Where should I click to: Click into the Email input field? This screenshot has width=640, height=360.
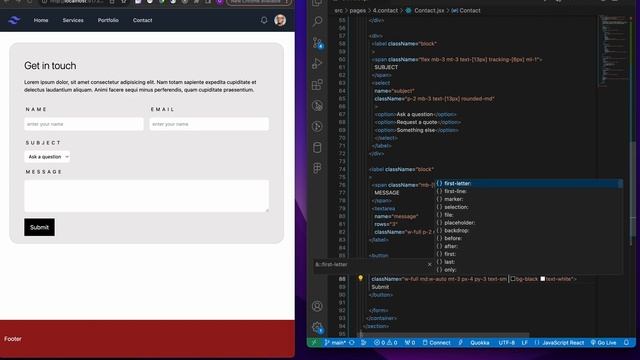tap(209, 124)
